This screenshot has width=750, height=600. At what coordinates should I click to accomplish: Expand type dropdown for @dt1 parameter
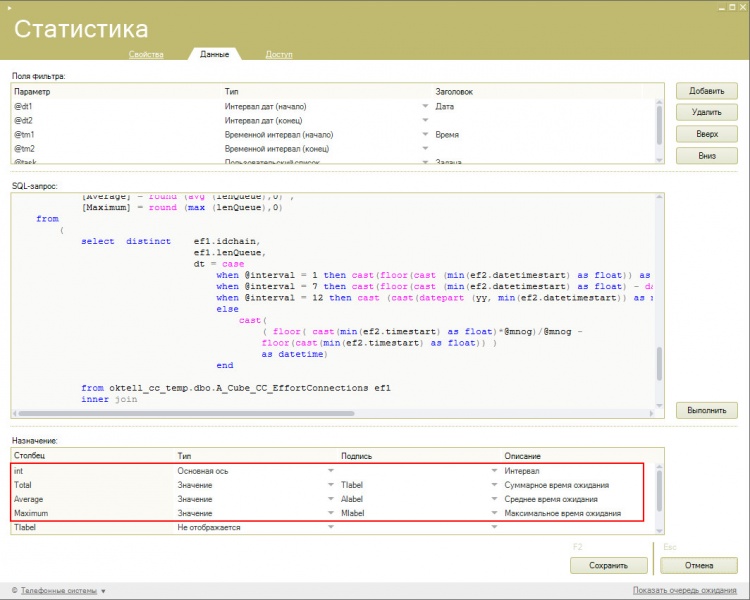[x=425, y=106]
